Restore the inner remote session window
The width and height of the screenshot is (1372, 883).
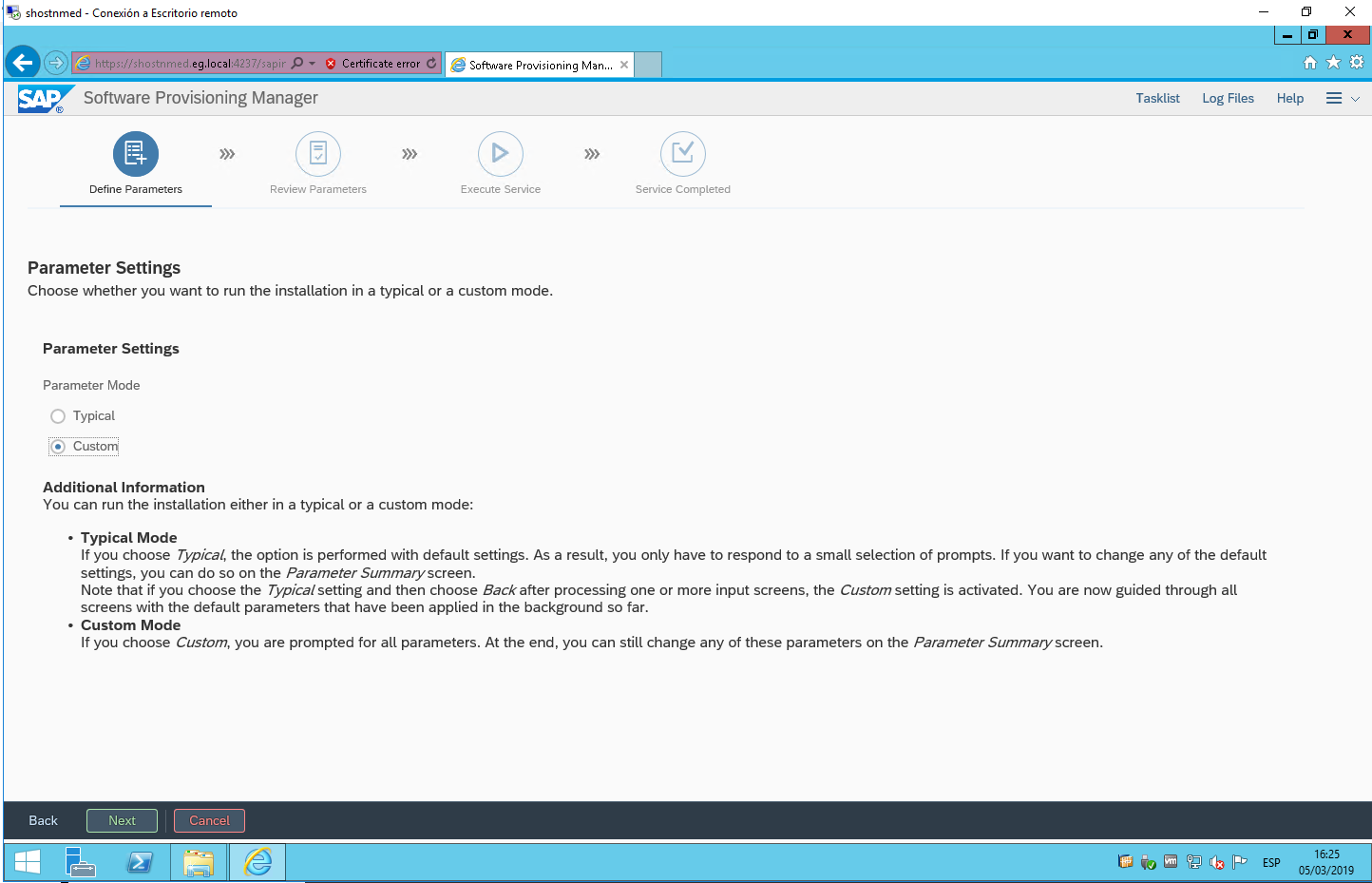[x=1312, y=35]
